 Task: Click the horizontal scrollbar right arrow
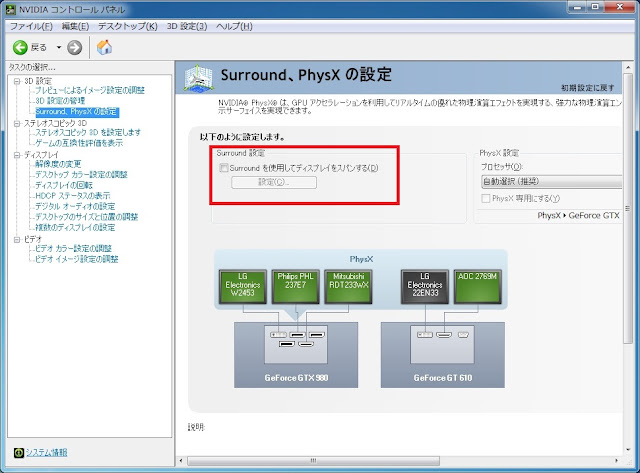point(617,461)
